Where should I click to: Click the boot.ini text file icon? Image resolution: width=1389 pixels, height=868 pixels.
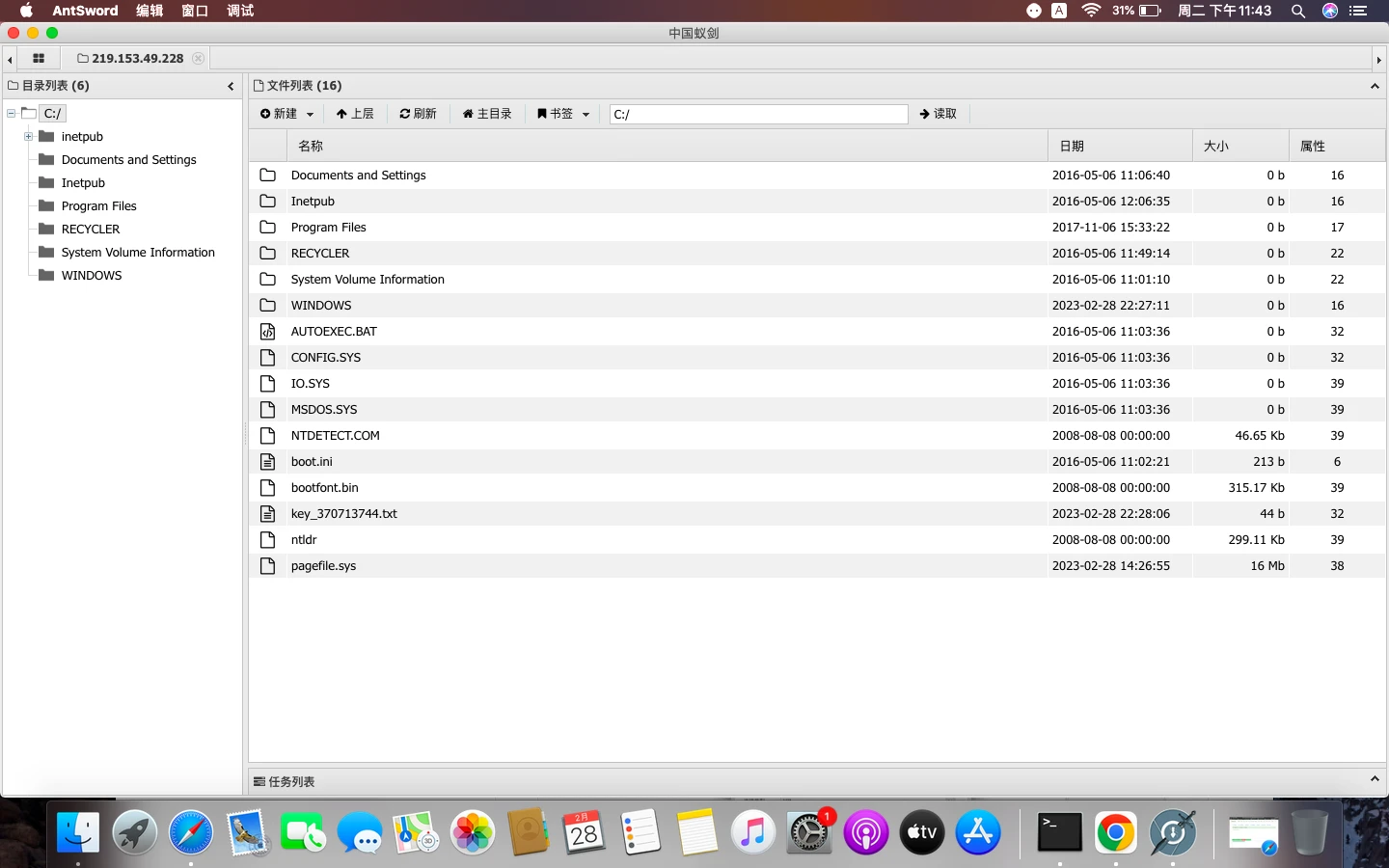pos(268,461)
